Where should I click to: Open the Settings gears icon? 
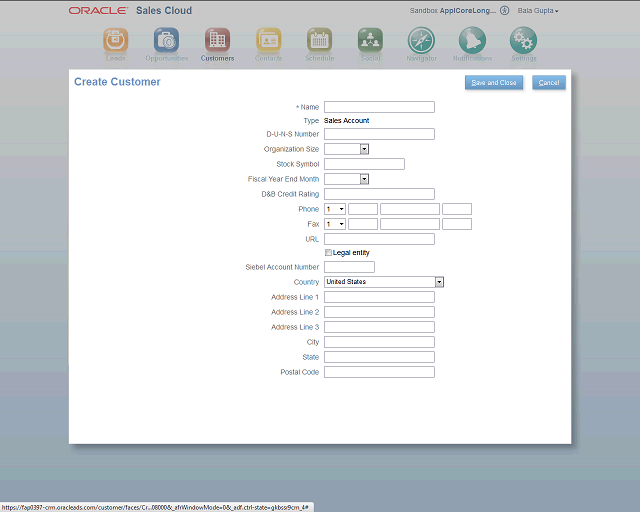tap(523, 40)
